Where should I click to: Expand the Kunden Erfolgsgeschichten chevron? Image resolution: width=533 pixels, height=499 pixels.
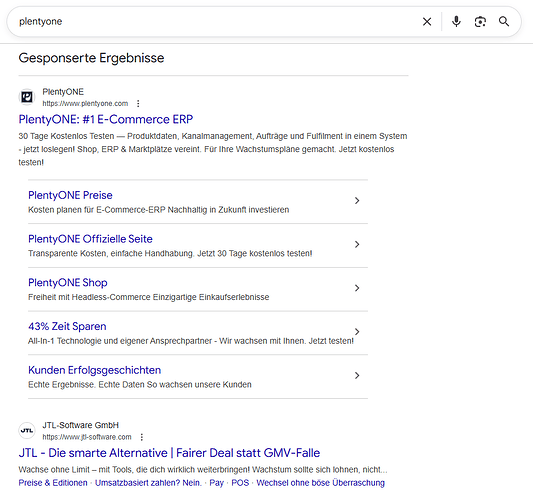(357, 375)
